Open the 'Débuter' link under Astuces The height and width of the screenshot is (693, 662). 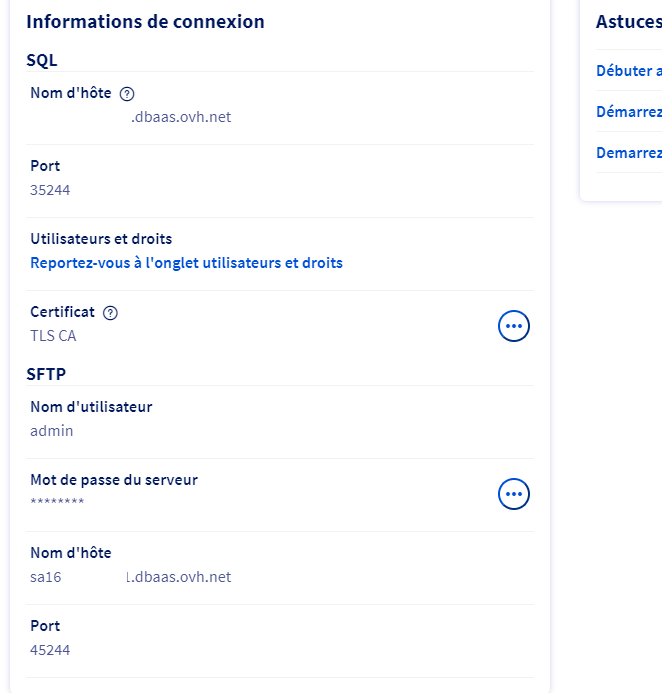pyautogui.click(x=629, y=71)
